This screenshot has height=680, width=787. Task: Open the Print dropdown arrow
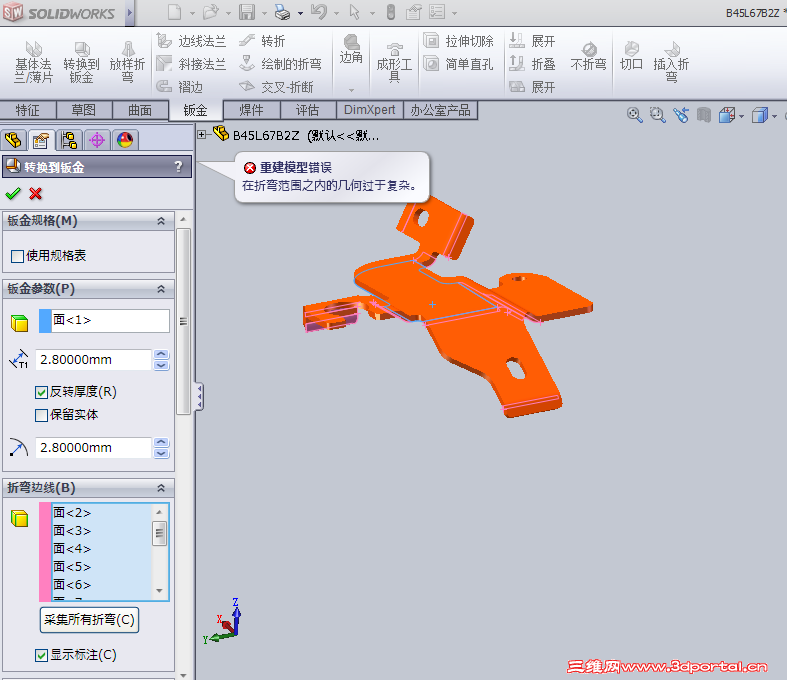pyautogui.click(x=300, y=14)
